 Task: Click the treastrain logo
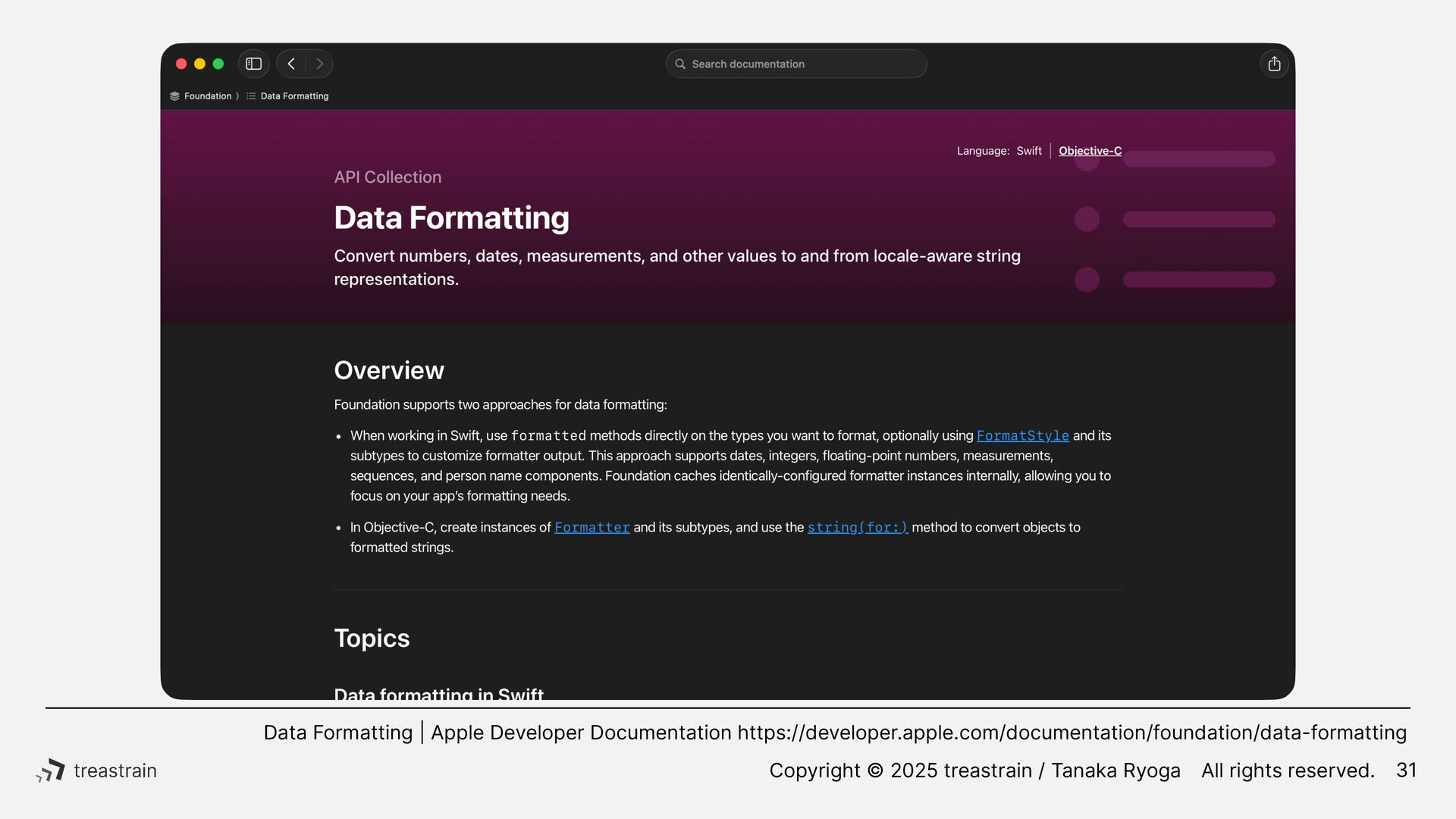[x=96, y=770]
